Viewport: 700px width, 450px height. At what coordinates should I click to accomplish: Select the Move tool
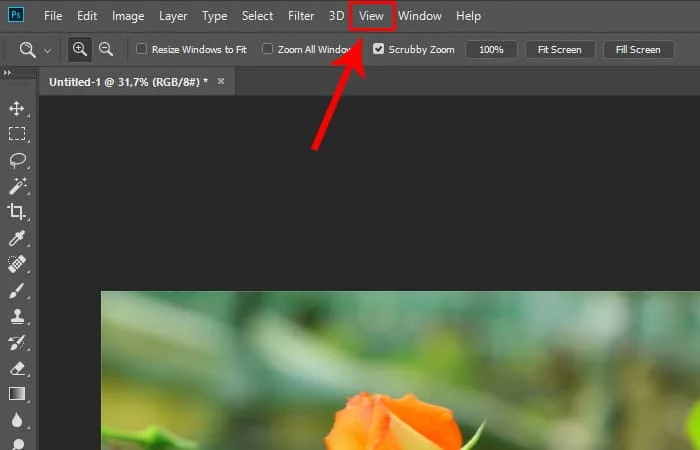[x=17, y=108]
